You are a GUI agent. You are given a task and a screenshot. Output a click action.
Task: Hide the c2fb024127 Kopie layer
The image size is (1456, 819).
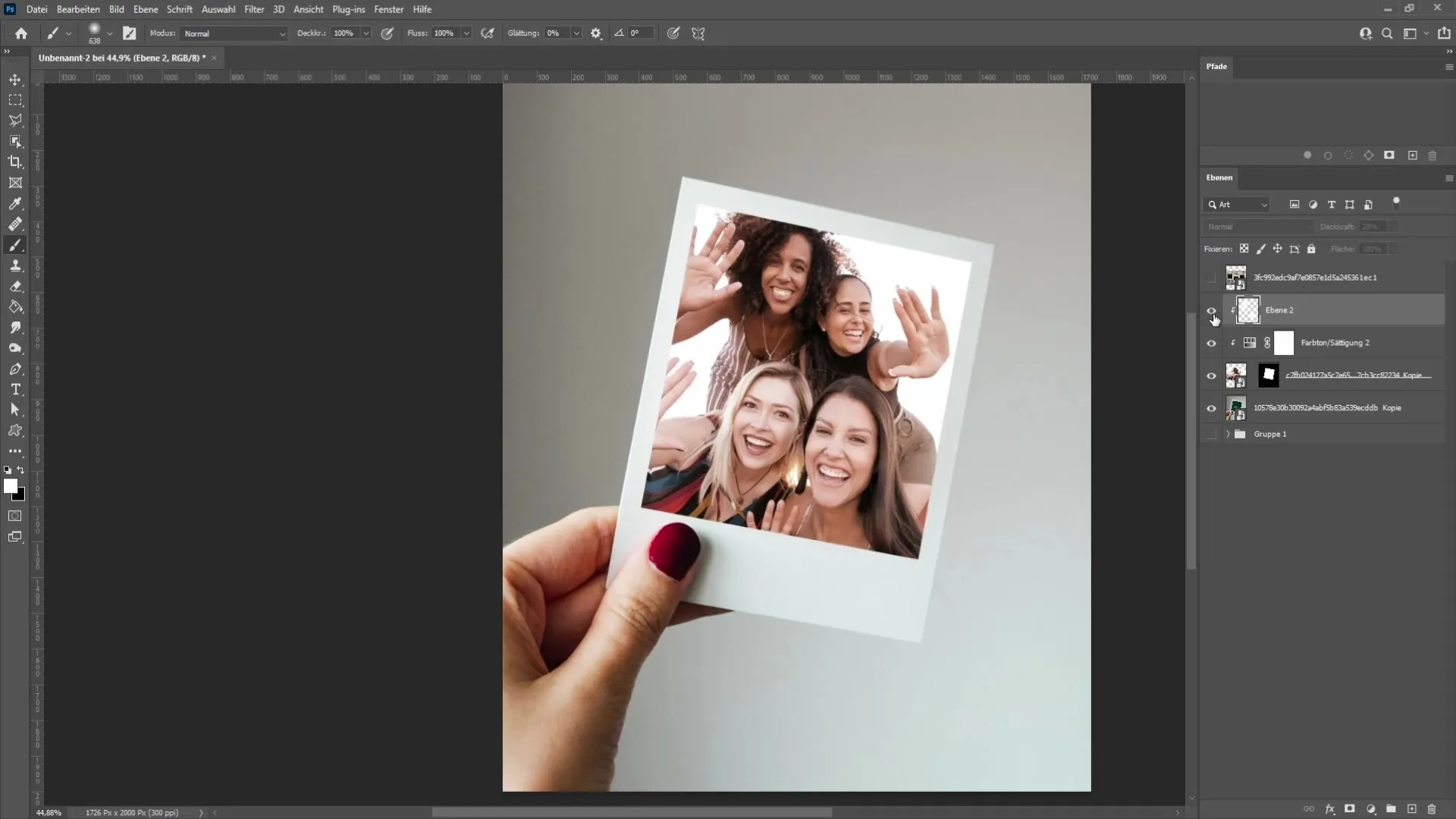(1211, 376)
